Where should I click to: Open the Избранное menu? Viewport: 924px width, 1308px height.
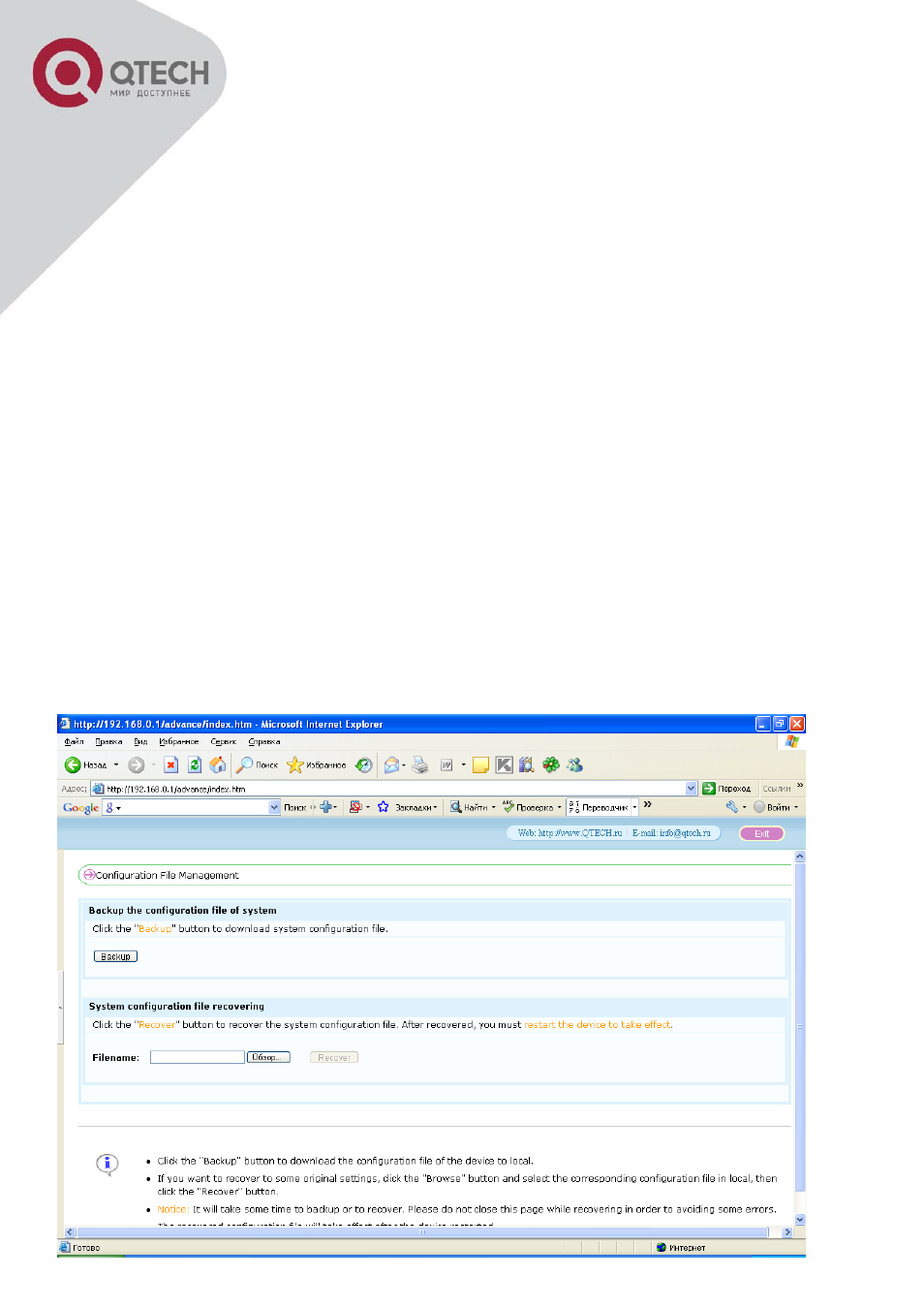pos(179,741)
